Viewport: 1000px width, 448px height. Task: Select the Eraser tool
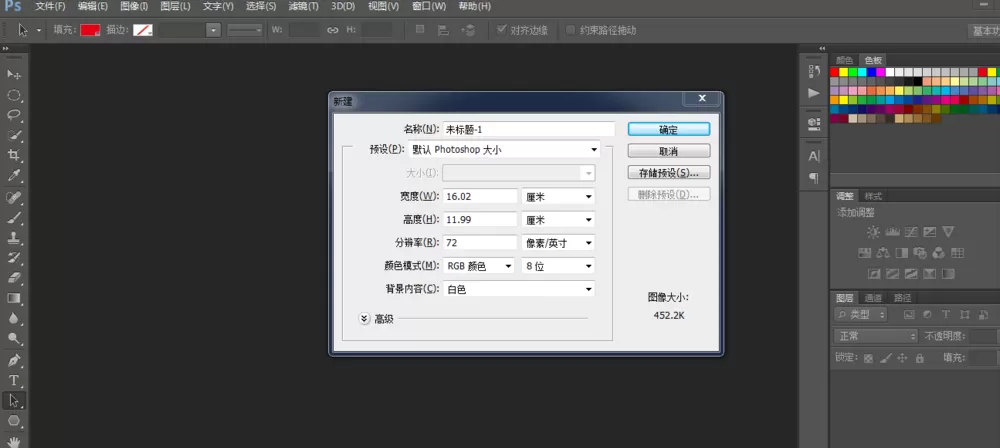13,278
